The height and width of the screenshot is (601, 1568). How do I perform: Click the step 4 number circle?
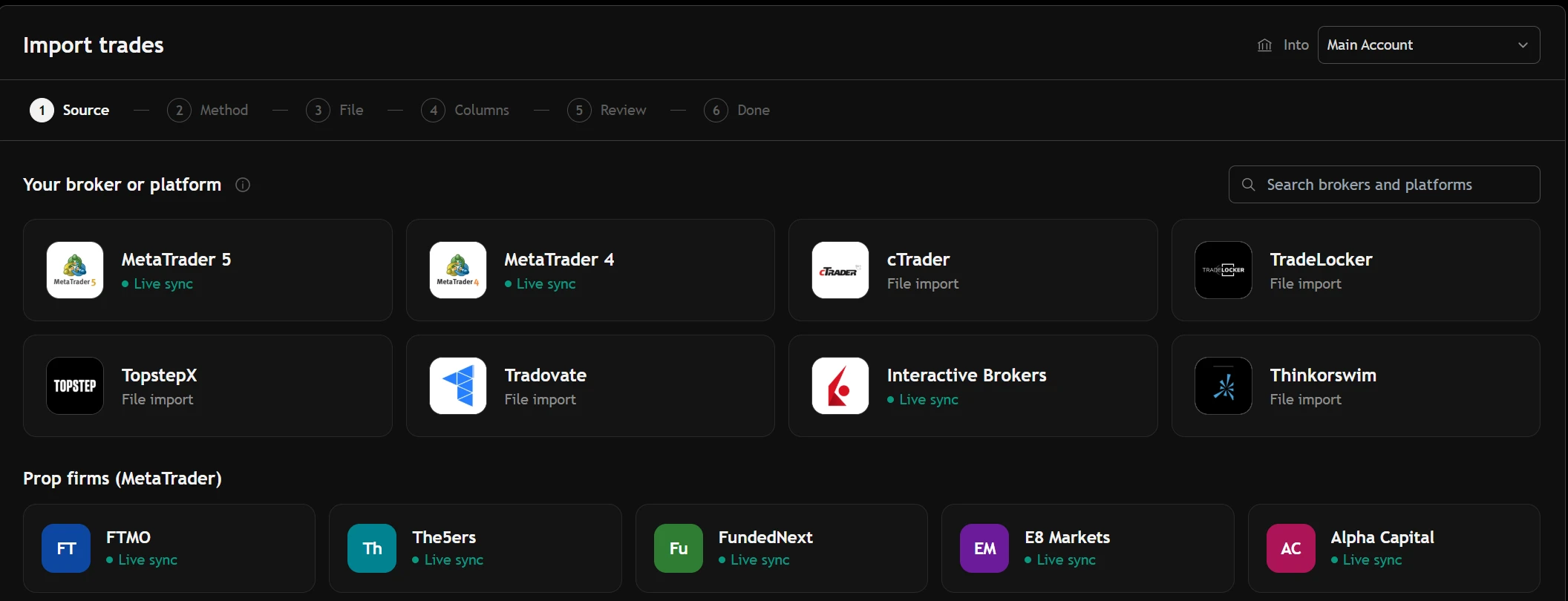(433, 110)
